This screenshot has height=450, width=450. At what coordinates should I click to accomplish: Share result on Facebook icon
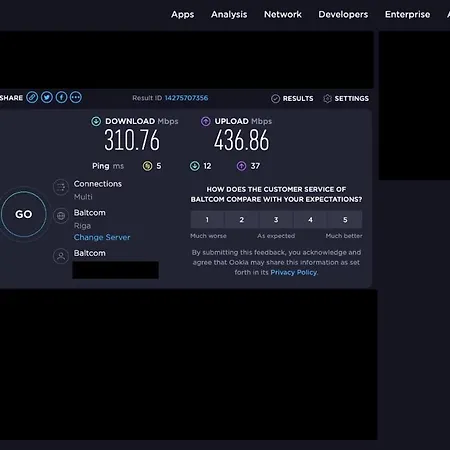tap(61, 97)
